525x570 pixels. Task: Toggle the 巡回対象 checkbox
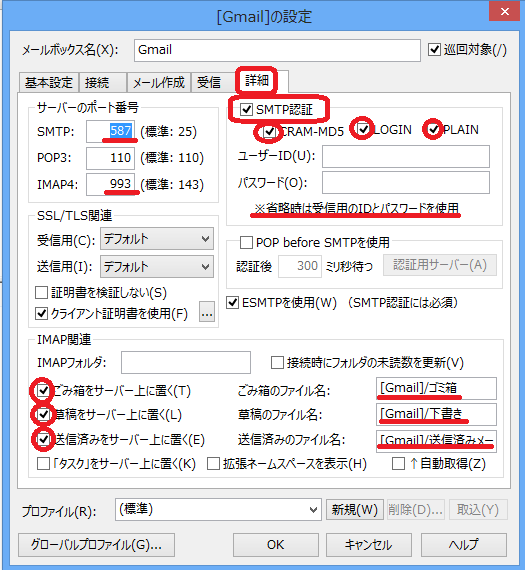[x=434, y=49]
